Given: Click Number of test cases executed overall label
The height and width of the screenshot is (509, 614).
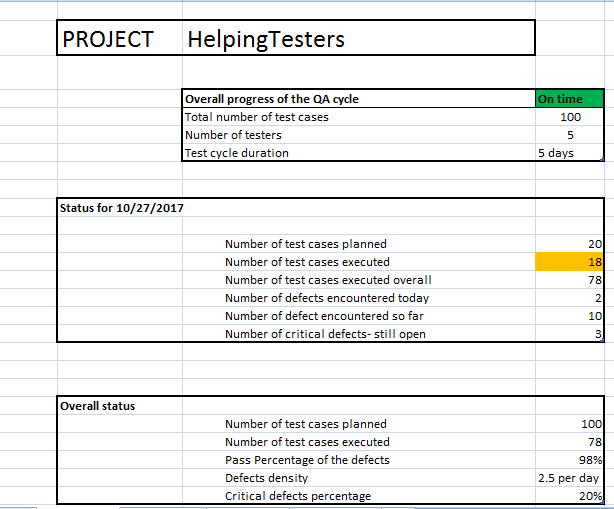Looking at the screenshot, I should coord(328,280).
